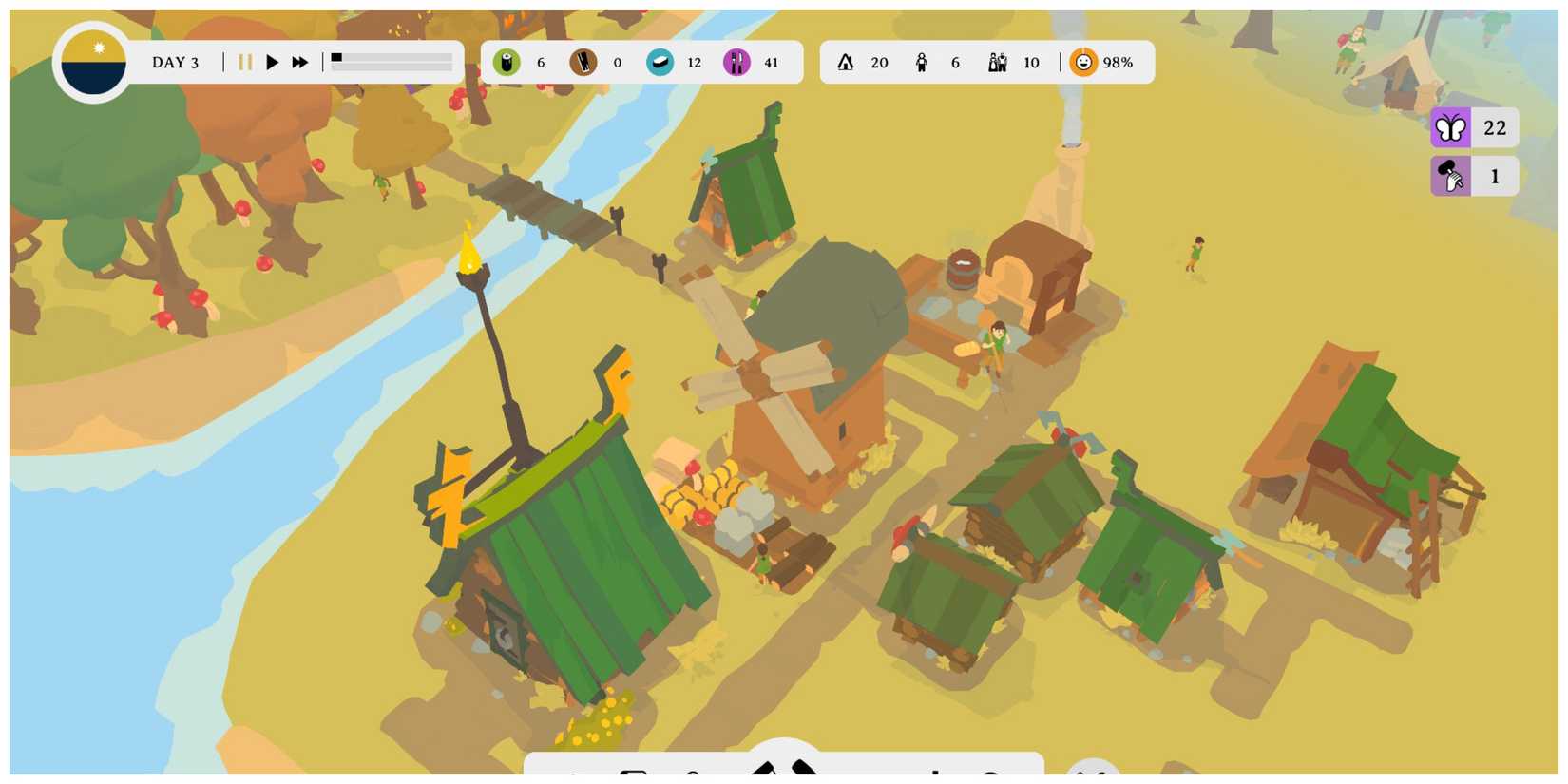
Task: Click the day/night cycle sun dial
Action: [x=93, y=62]
